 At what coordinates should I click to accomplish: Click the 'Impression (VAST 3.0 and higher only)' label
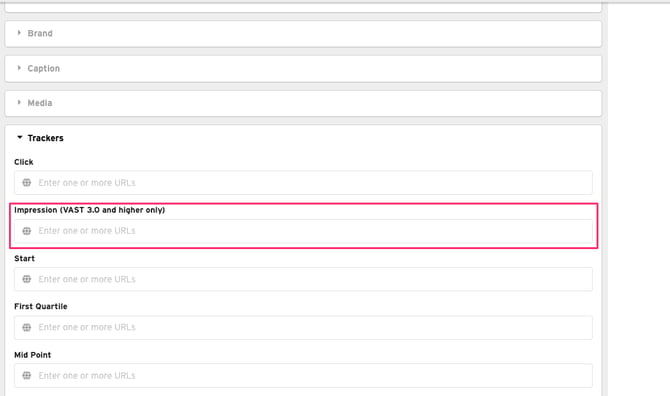tap(90, 210)
